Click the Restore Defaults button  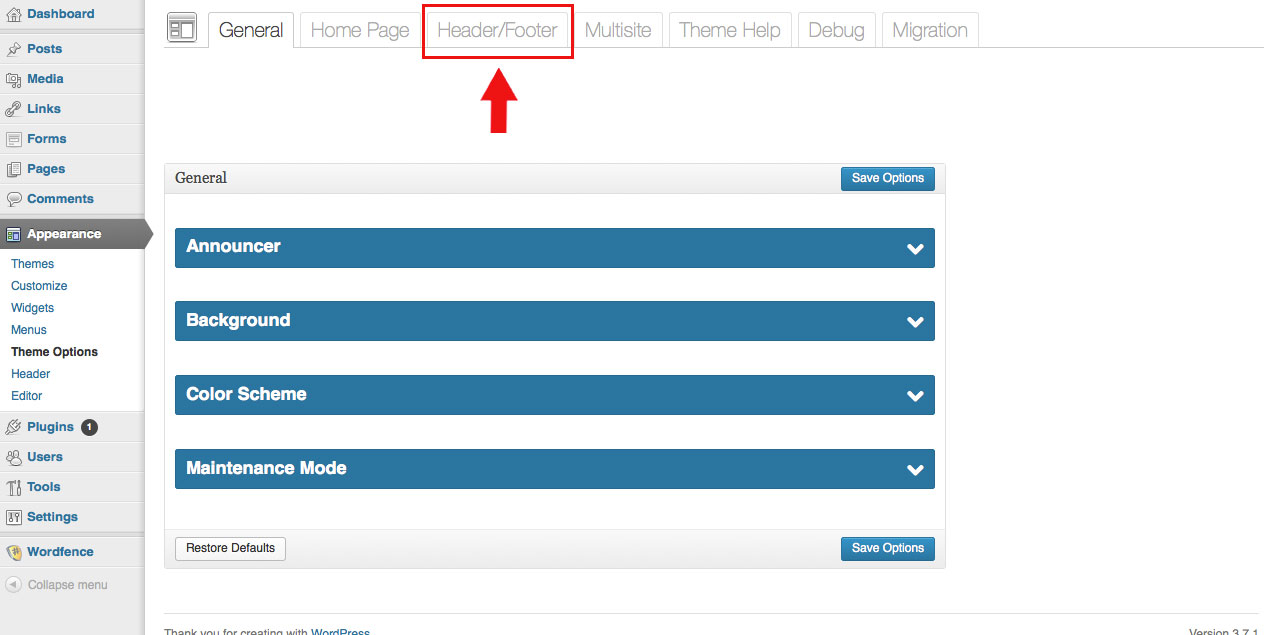point(230,548)
